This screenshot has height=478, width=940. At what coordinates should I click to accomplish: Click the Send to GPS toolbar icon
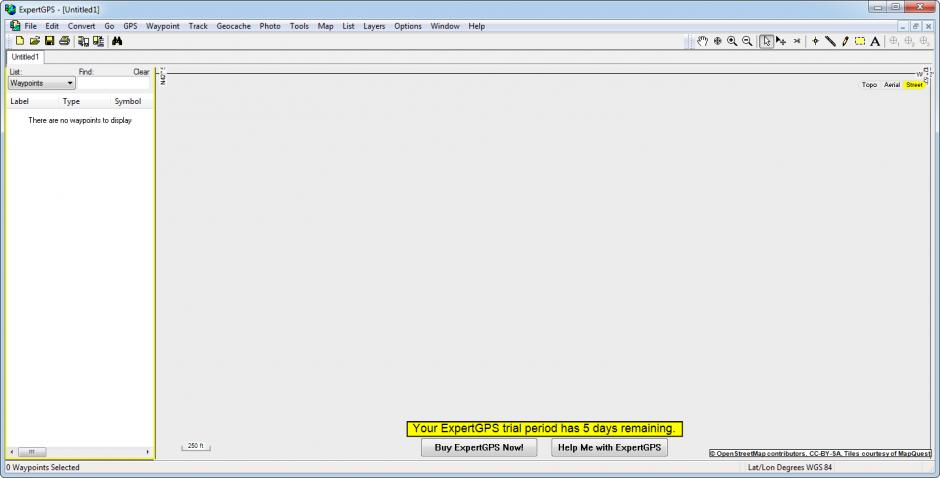tap(98, 41)
